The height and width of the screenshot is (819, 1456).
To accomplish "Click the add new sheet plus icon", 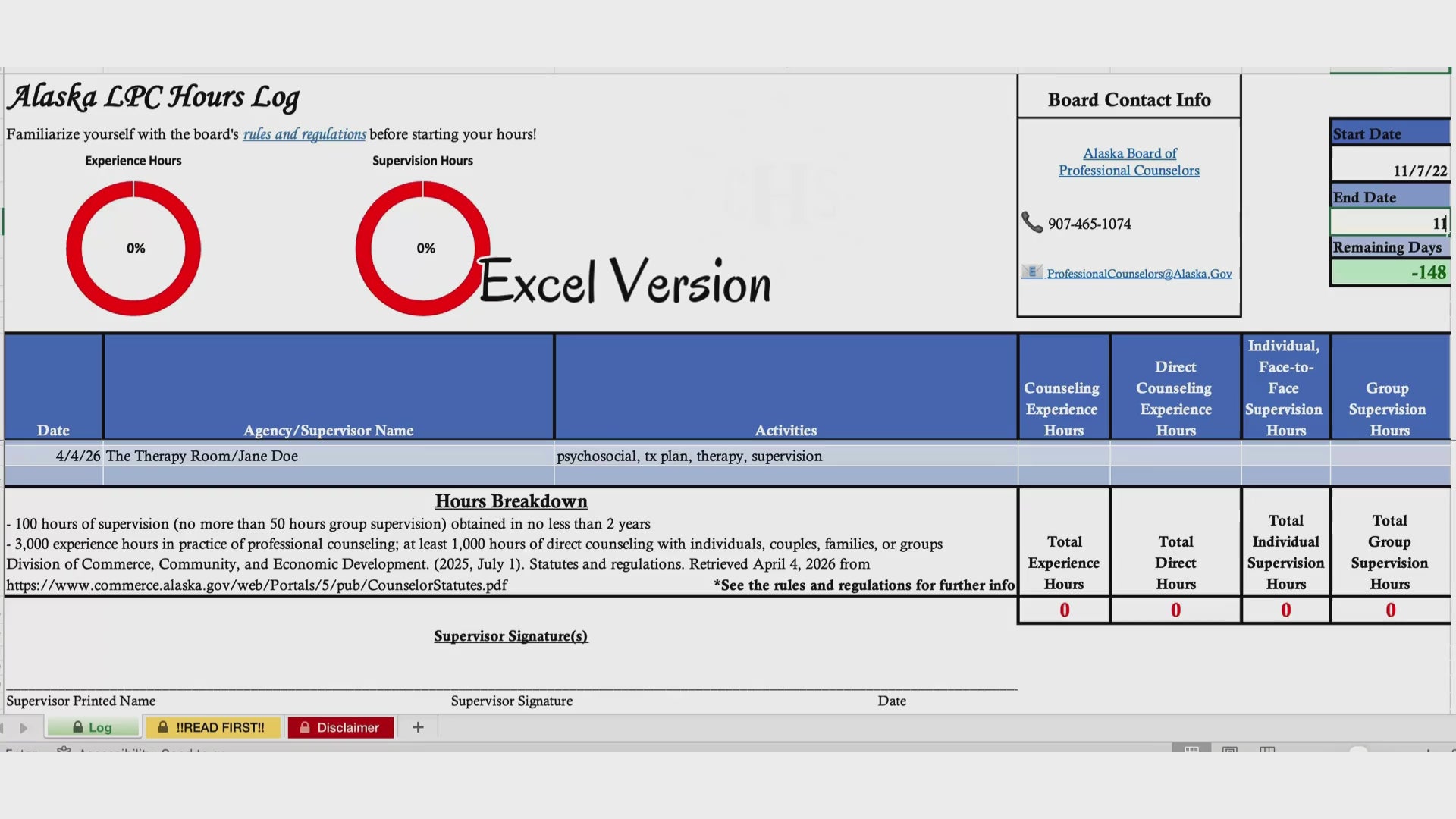I will pyautogui.click(x=418, y=727).
